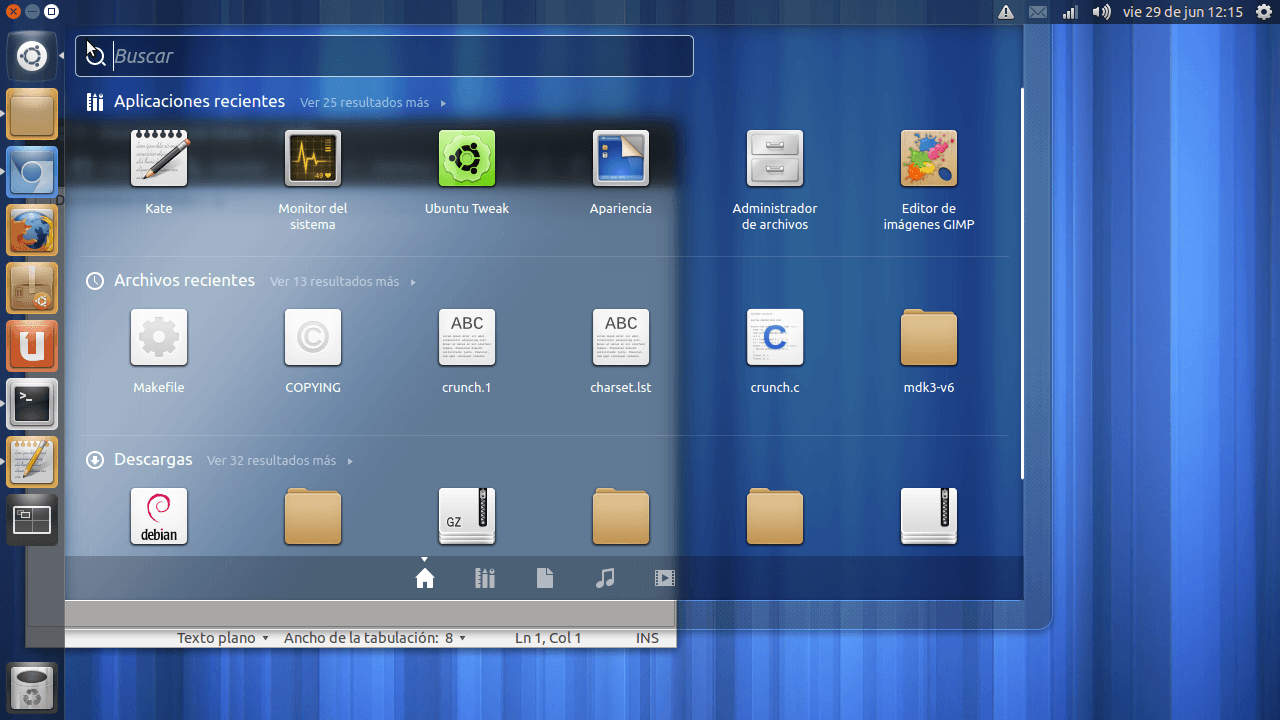Launch Monitor del sistema
The image size is (1280, 720).
(313, 159)
